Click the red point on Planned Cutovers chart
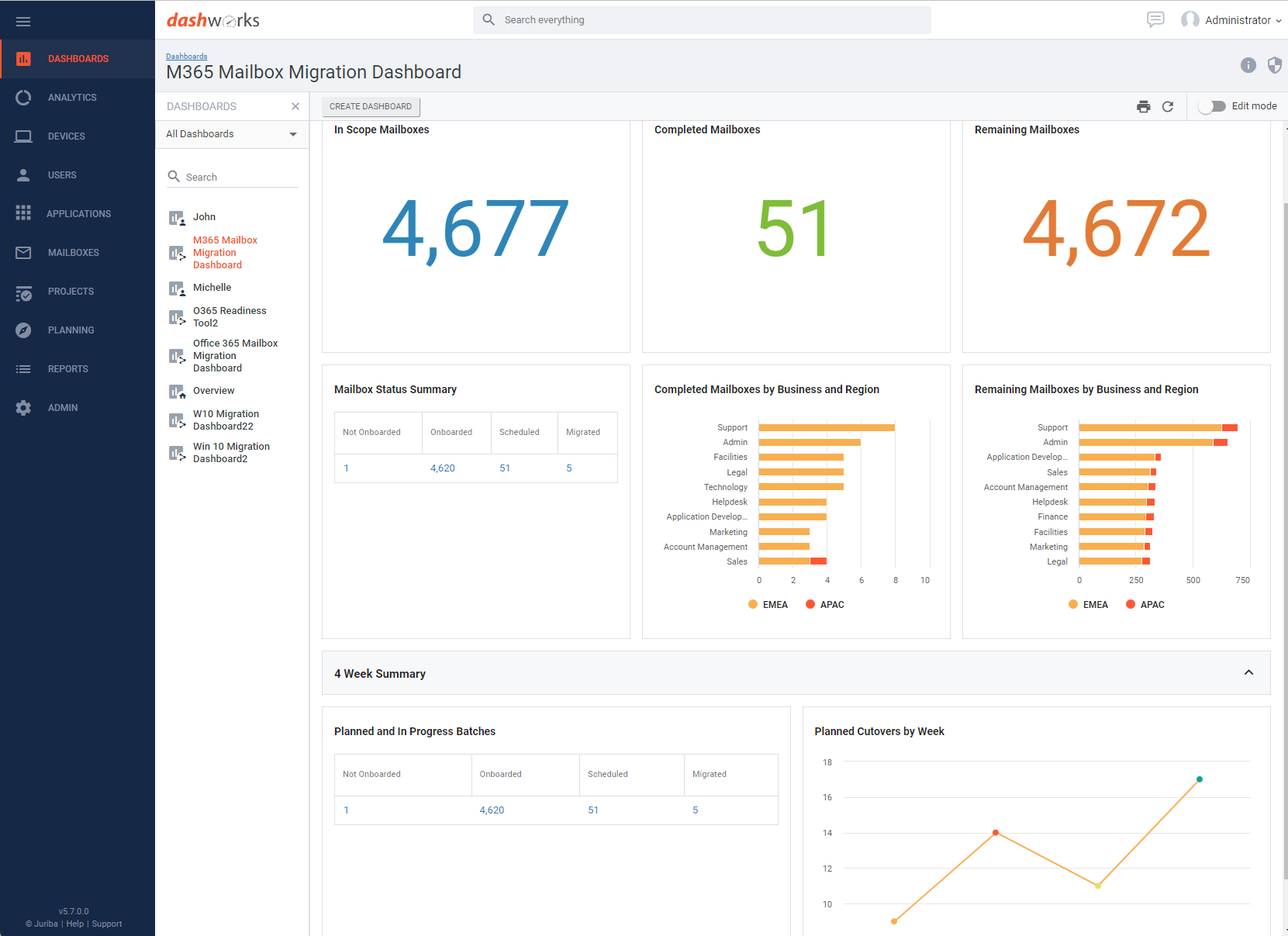 tap(996, 833)
